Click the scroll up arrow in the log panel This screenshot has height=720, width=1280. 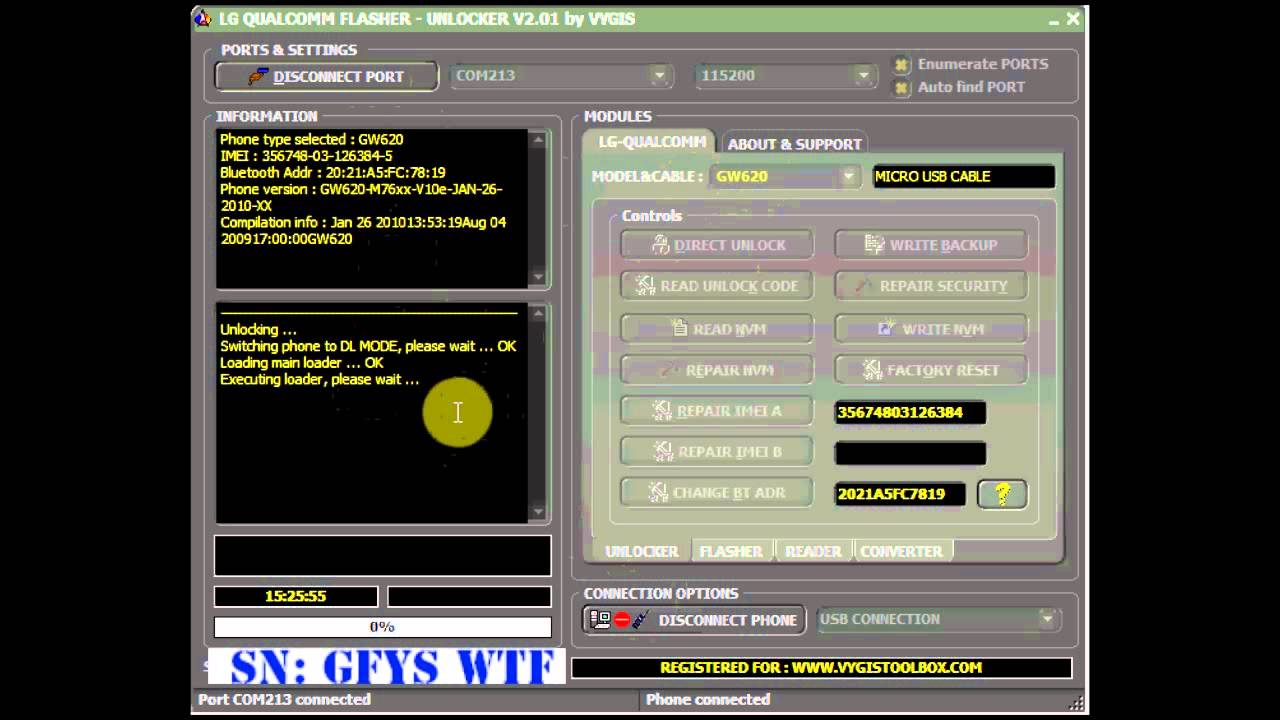tap(539, 313)
